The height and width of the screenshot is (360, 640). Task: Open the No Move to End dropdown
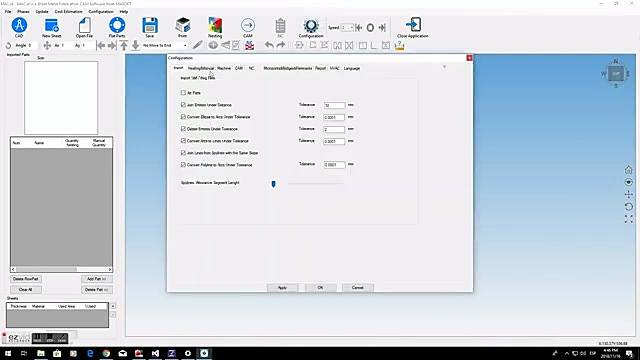coord(164,45)
